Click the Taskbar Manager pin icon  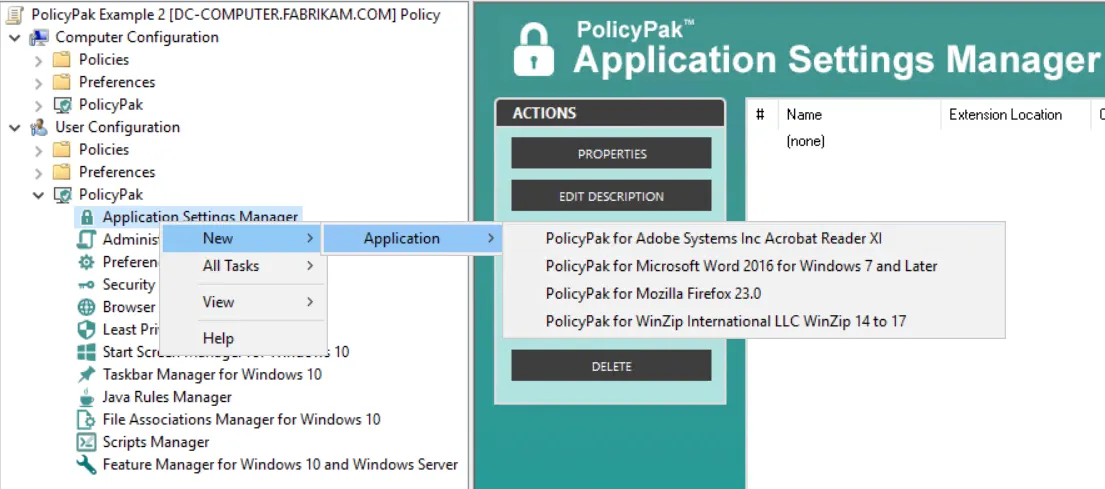pos(86,374)
